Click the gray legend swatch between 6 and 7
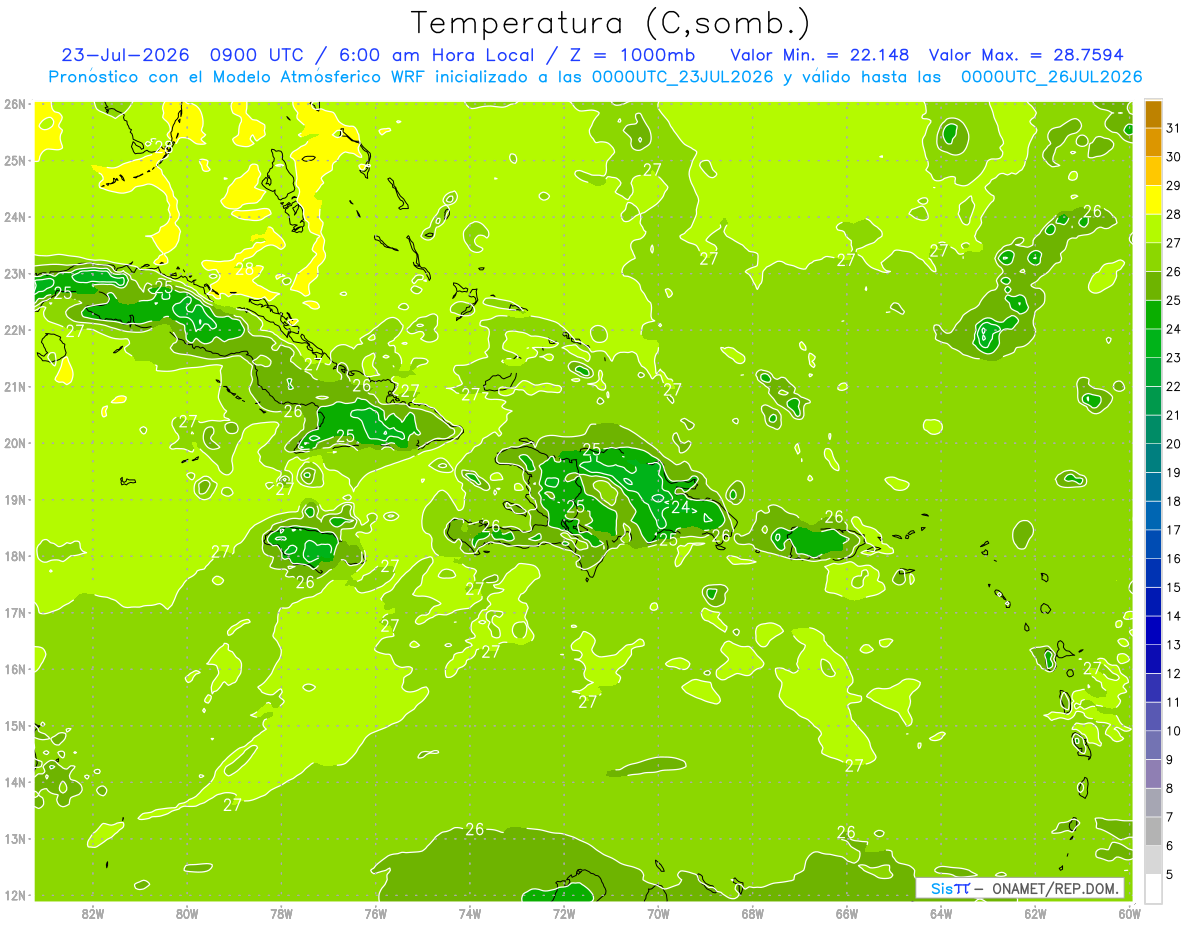 (x=1153, y=831)
